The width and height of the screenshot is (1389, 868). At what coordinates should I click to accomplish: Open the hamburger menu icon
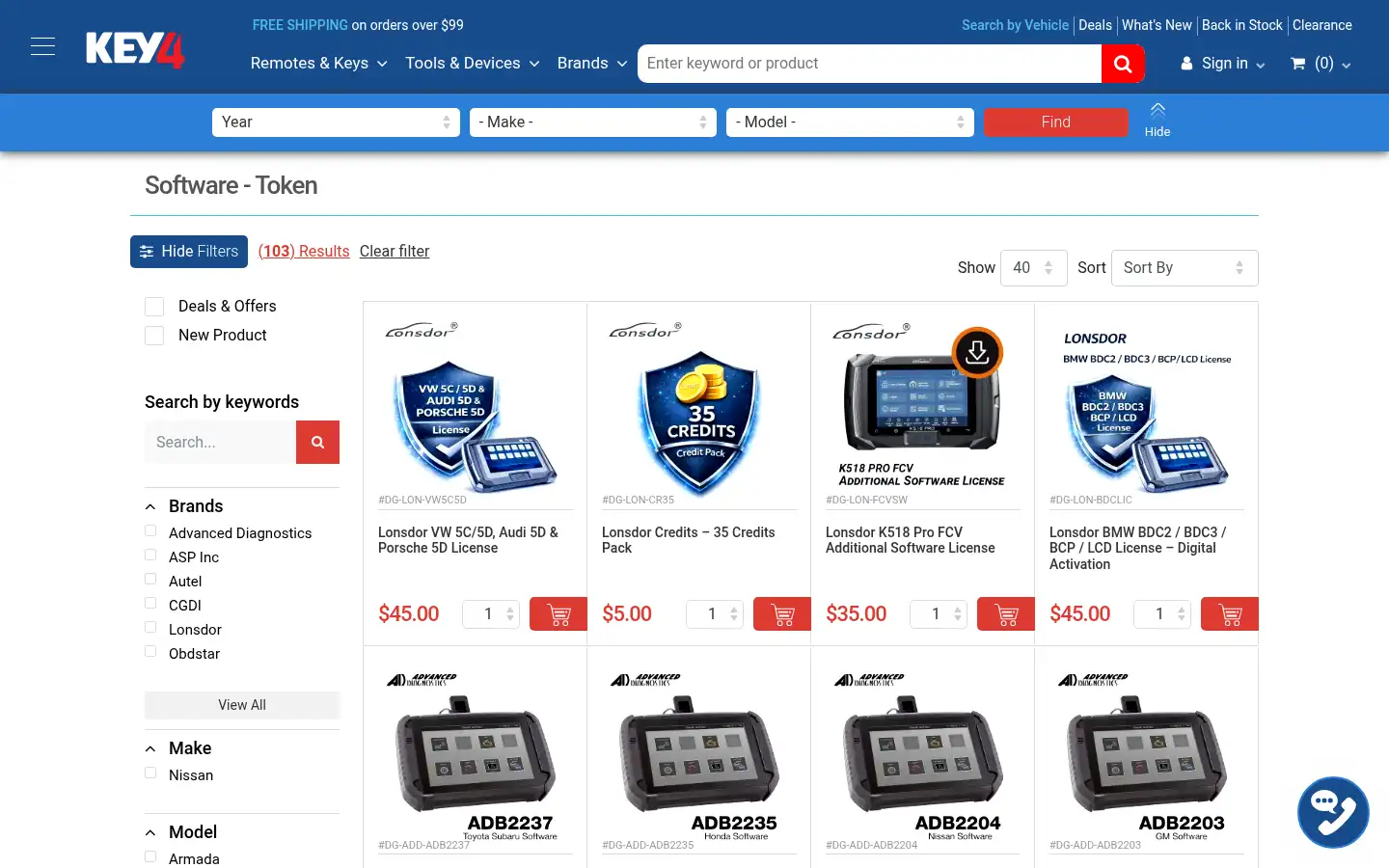point(42,46)
